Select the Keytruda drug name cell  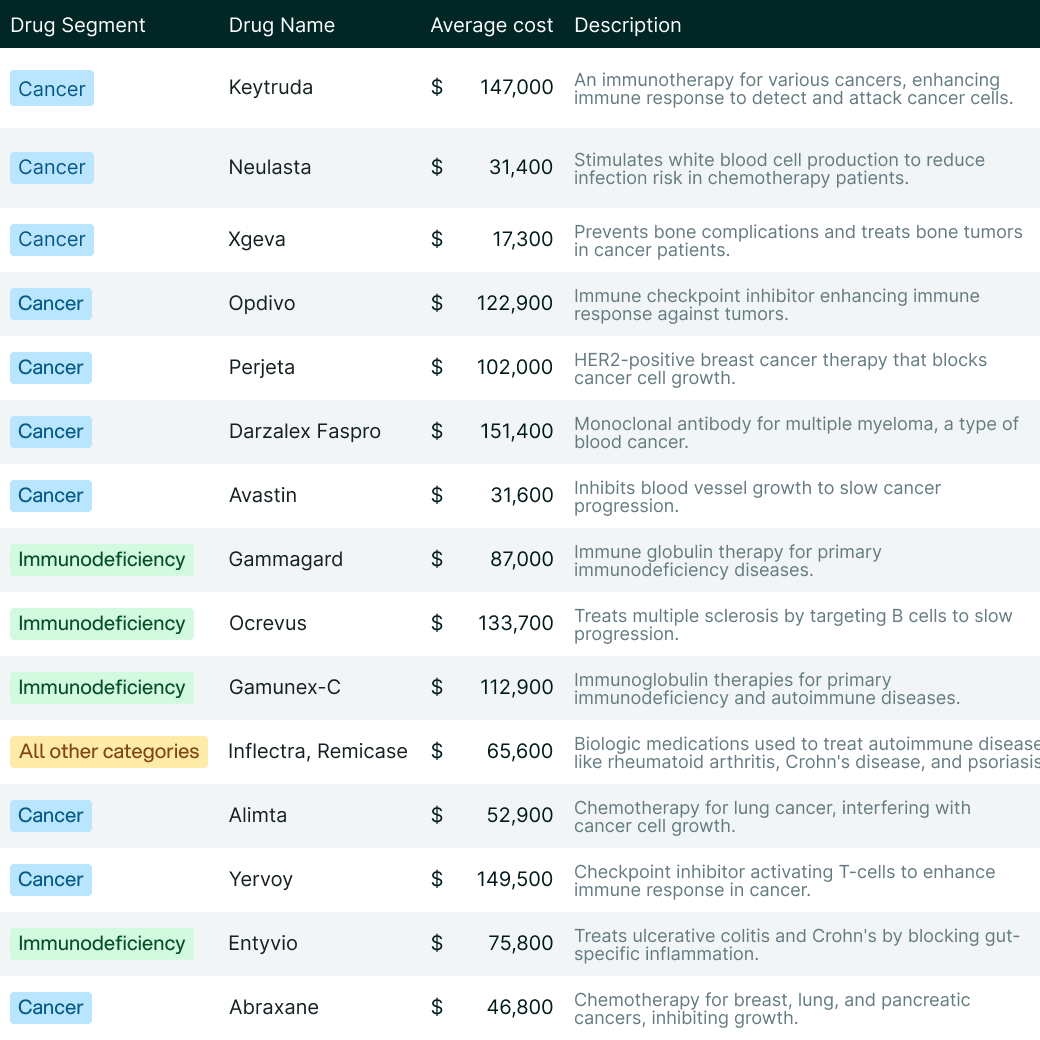[x=271, y=88]
